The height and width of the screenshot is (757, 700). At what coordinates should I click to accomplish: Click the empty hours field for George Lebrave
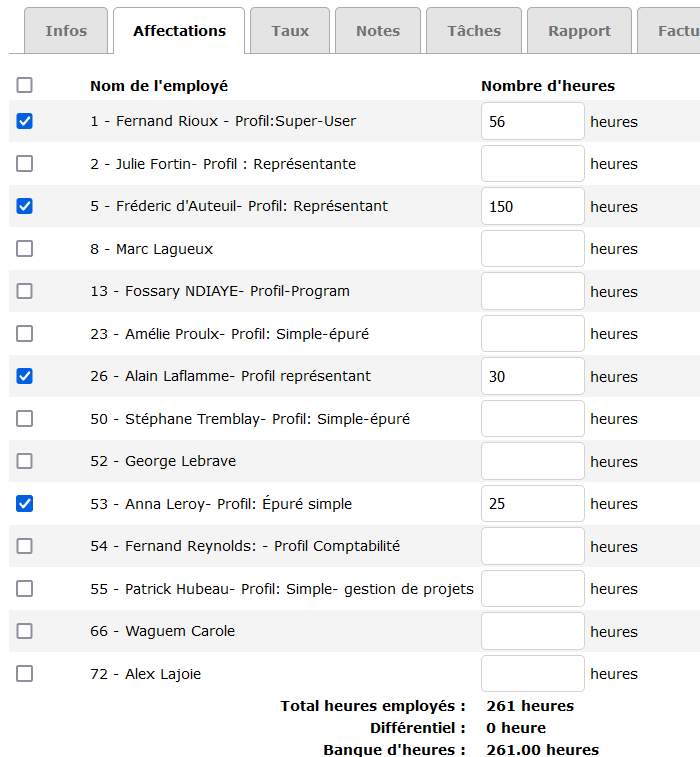(532, 461)
